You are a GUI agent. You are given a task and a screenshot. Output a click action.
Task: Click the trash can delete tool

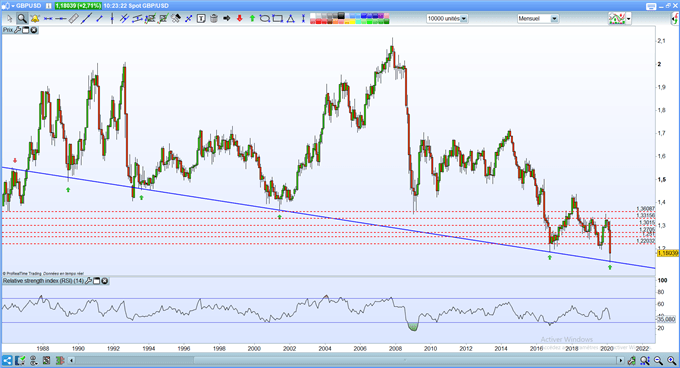pos(213,19)
